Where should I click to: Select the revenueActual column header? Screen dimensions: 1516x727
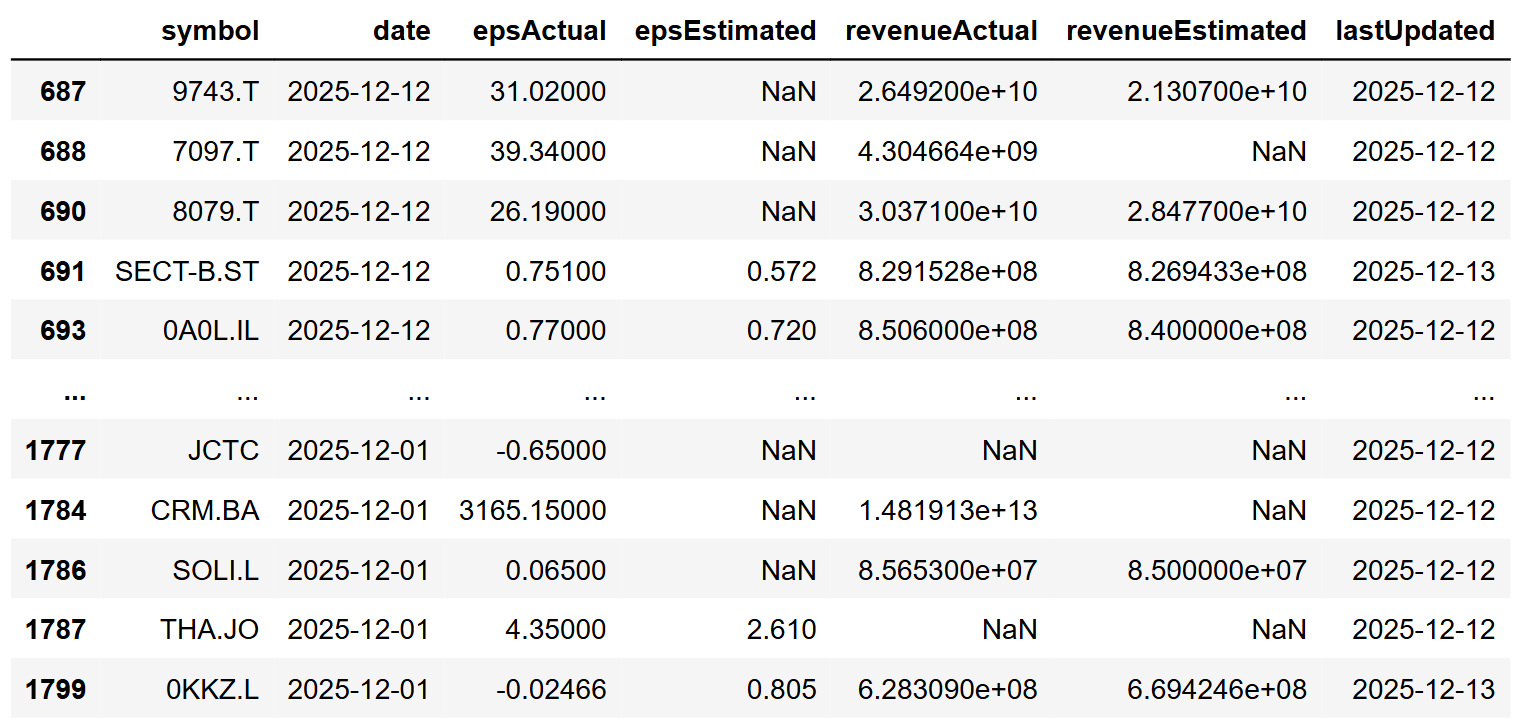[940, 31]
